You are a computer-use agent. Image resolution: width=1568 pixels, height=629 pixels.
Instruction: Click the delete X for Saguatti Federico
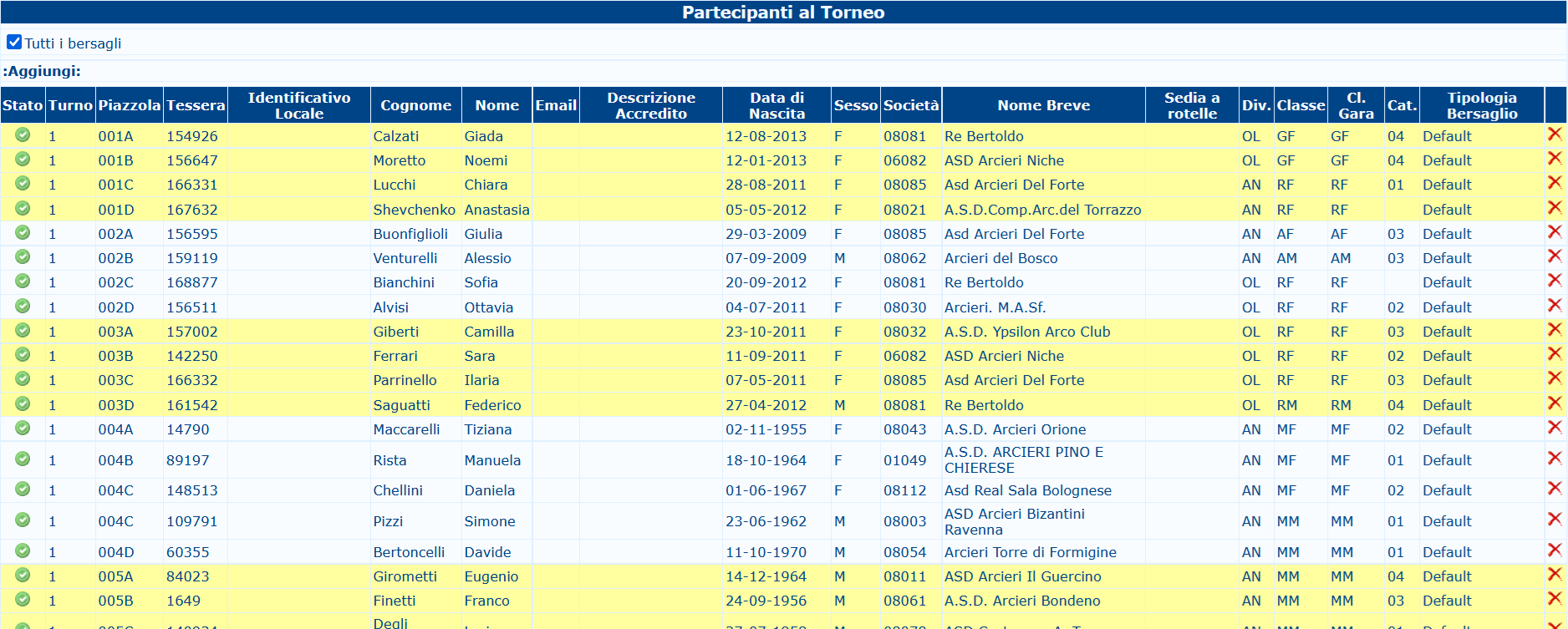coord(1555,403)
